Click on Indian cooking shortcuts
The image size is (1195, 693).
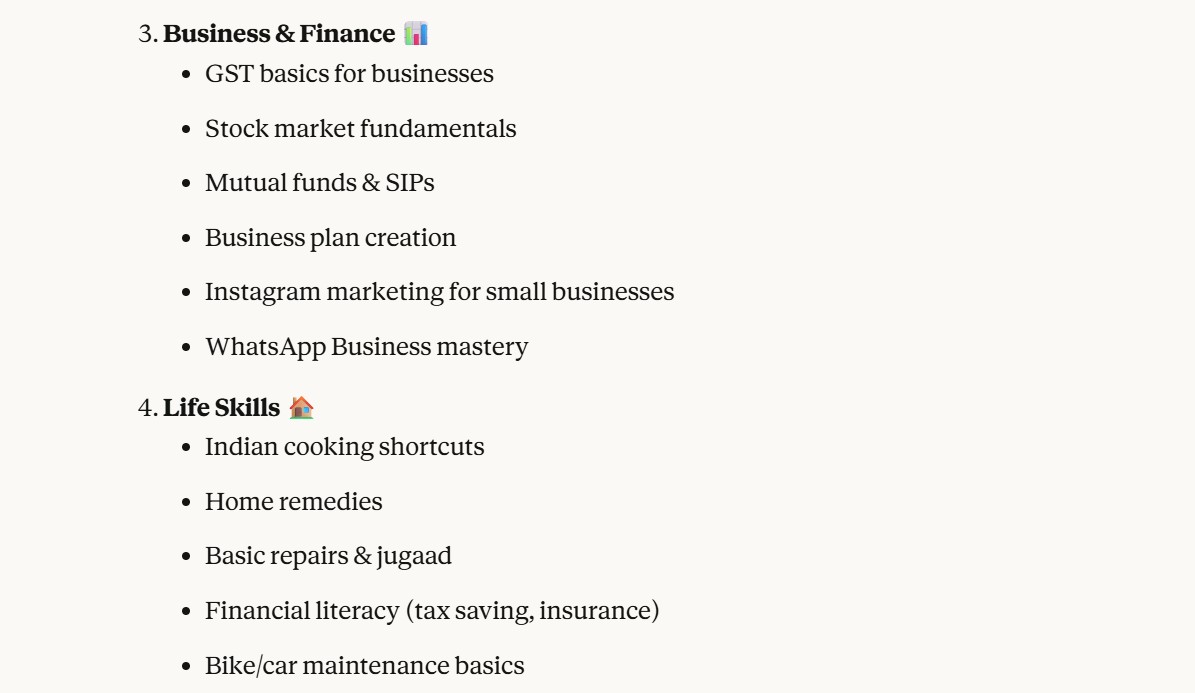coord(344,447)
